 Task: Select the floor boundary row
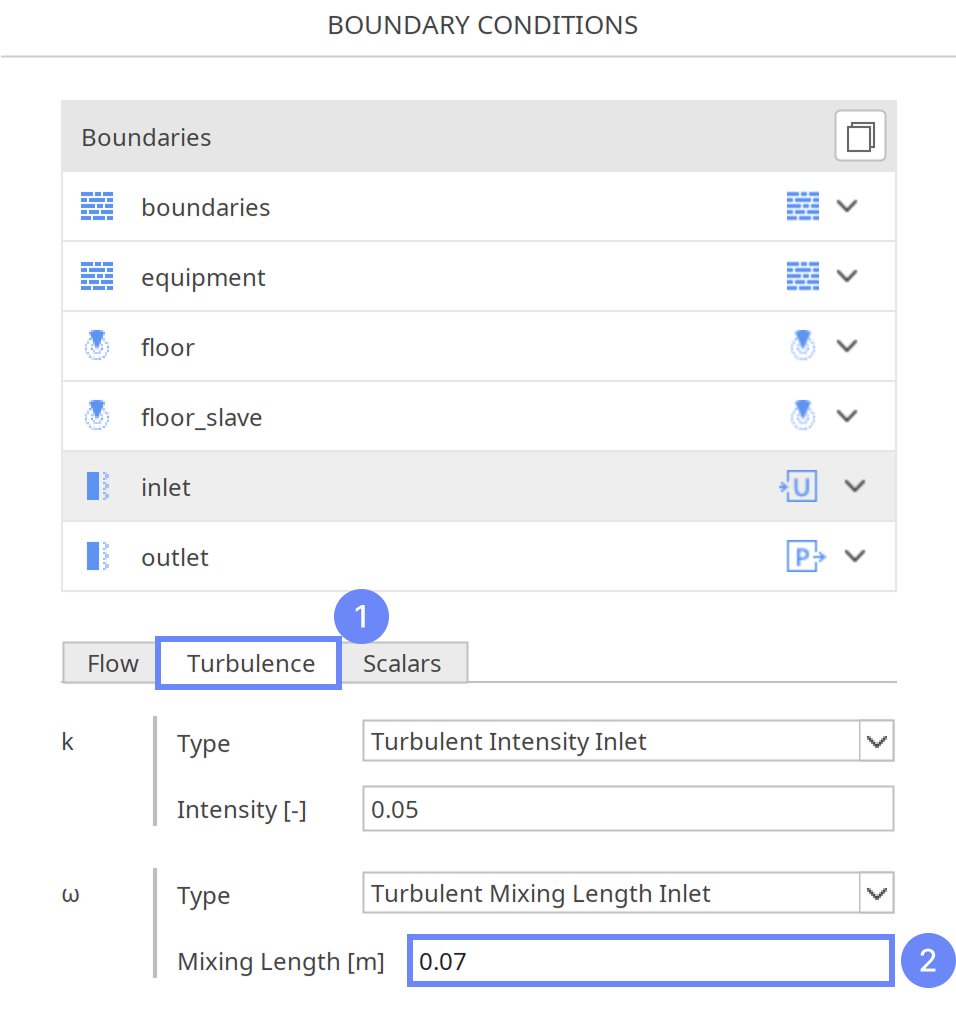click(x=400, y=346)
